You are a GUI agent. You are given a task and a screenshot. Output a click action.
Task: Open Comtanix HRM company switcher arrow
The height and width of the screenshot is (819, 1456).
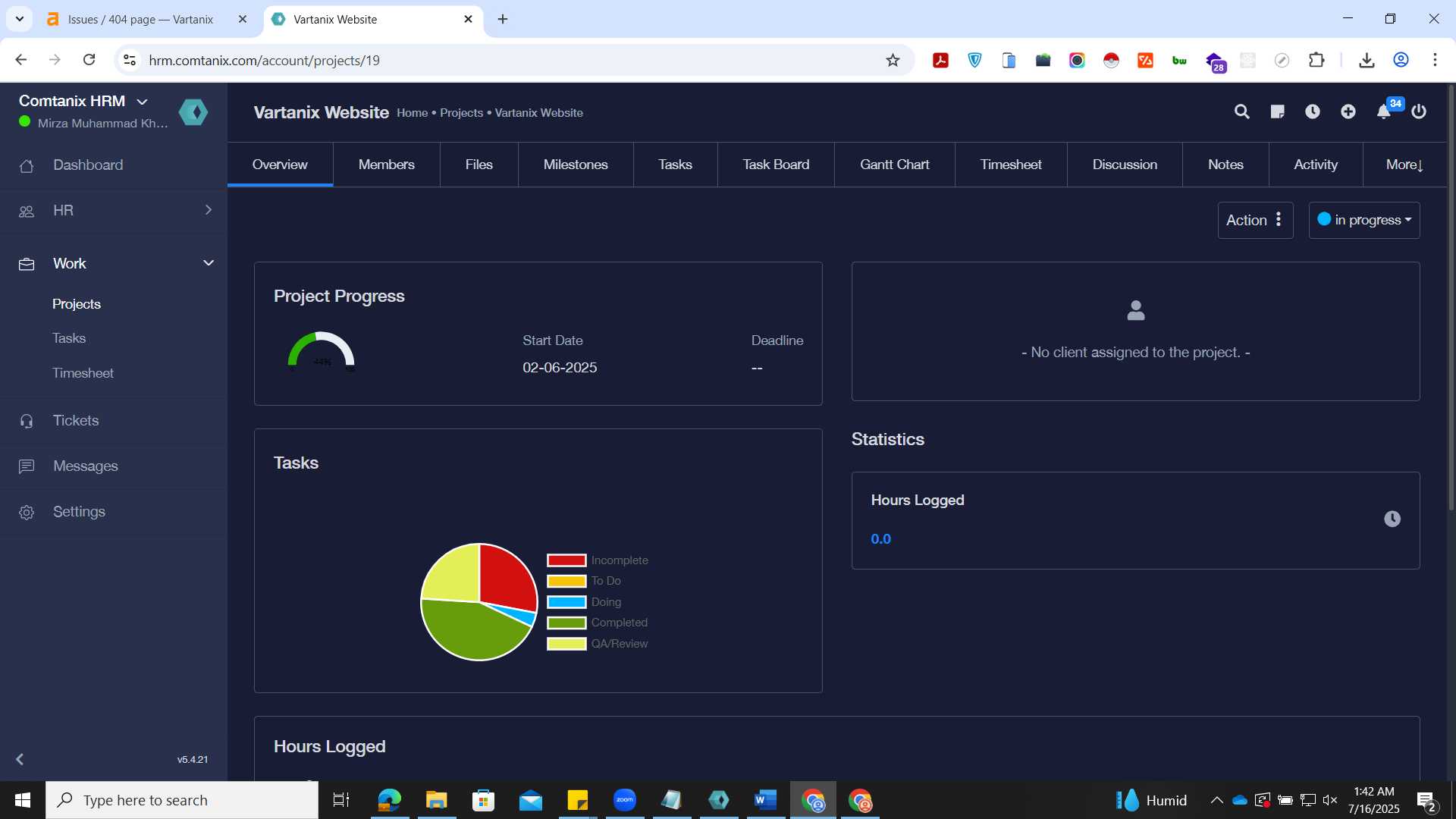[x=142, y=102]
